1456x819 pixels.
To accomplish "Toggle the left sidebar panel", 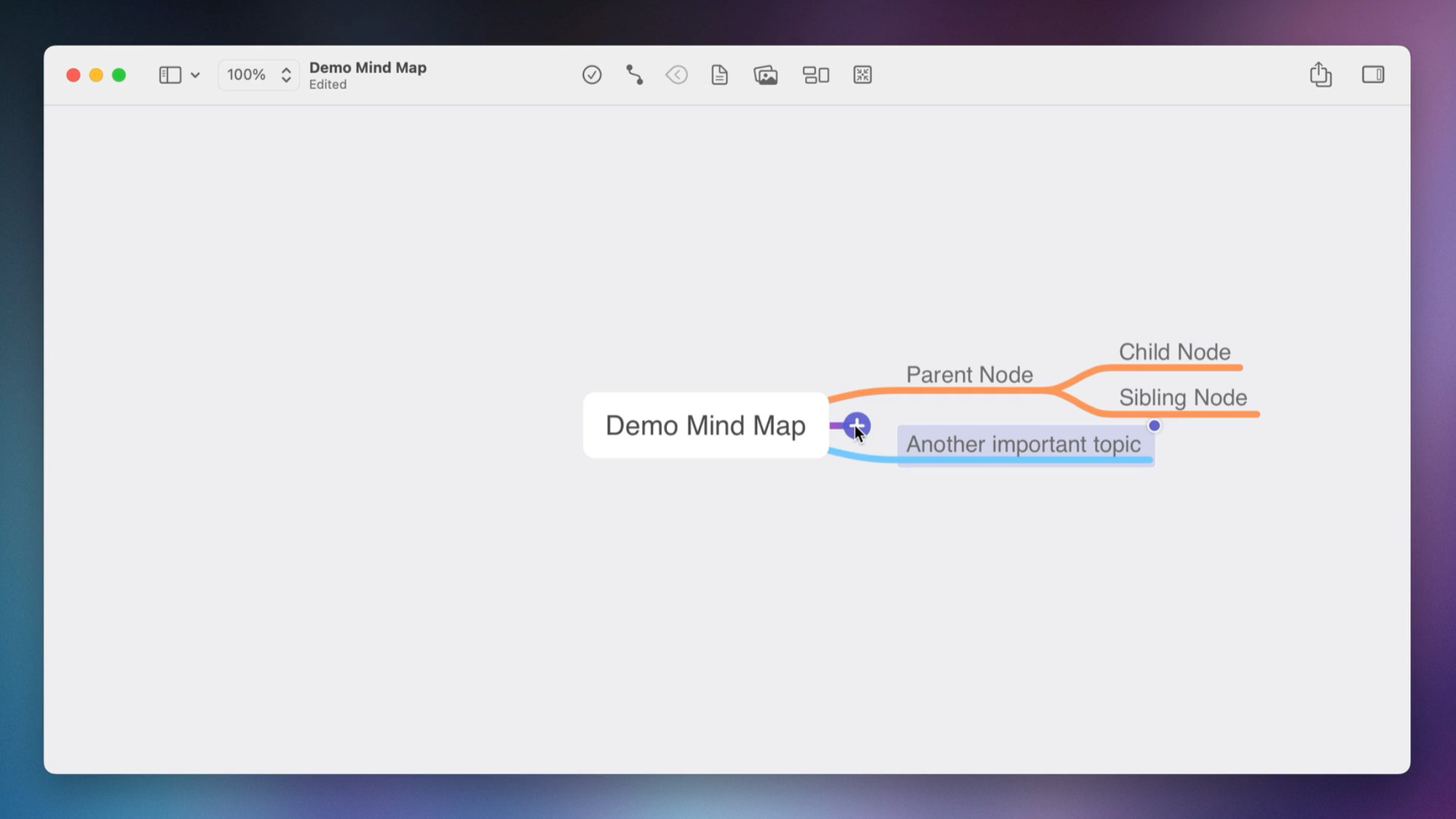I will pyautogui.click(x=170, y=75).
